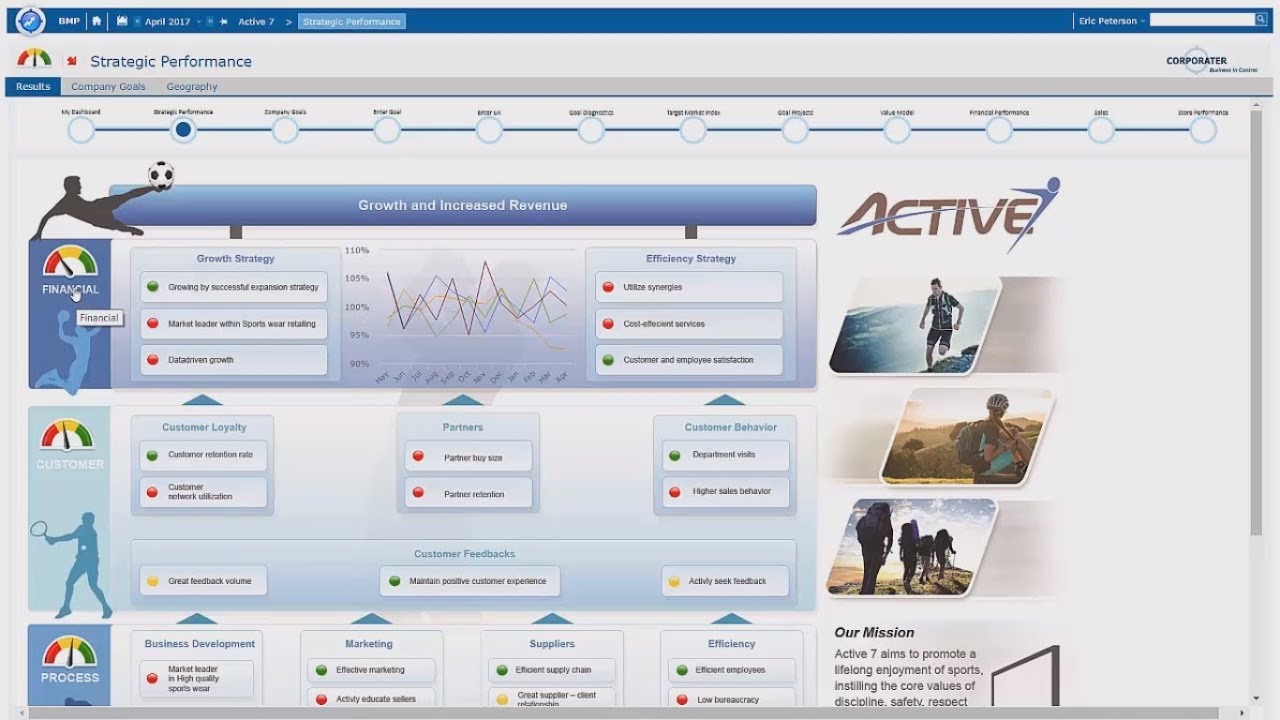Click red status dot for Low bureaucracy

click(682, 699)
